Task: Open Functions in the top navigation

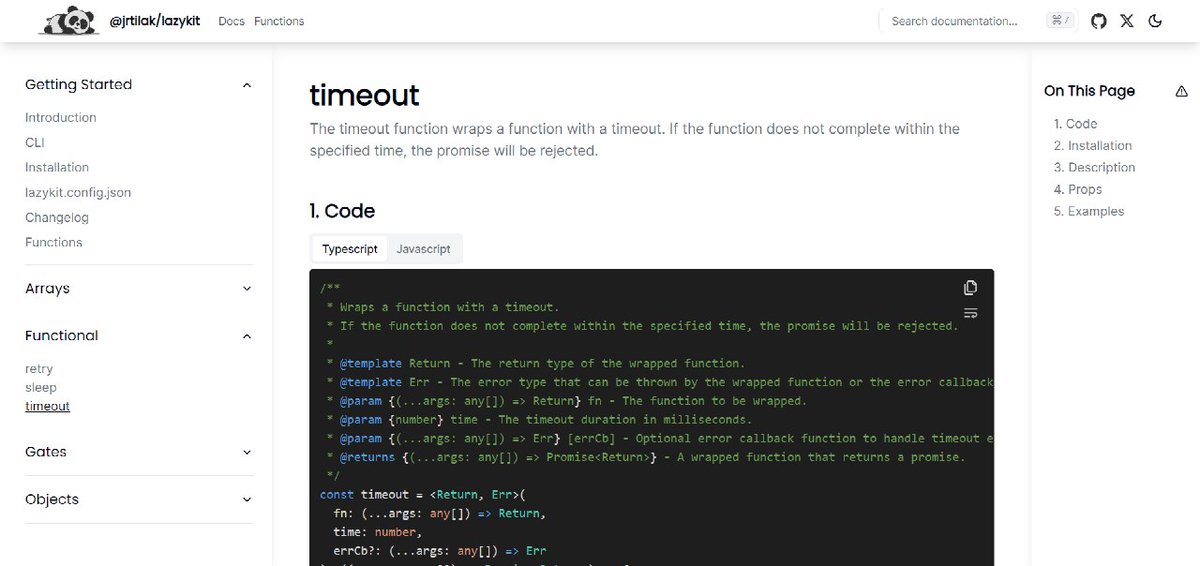Action: [x=279, y=21]
